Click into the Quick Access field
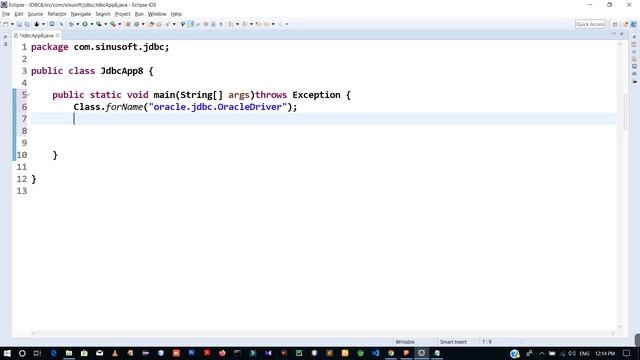This screenshot has width=640, height=360. 590,24
